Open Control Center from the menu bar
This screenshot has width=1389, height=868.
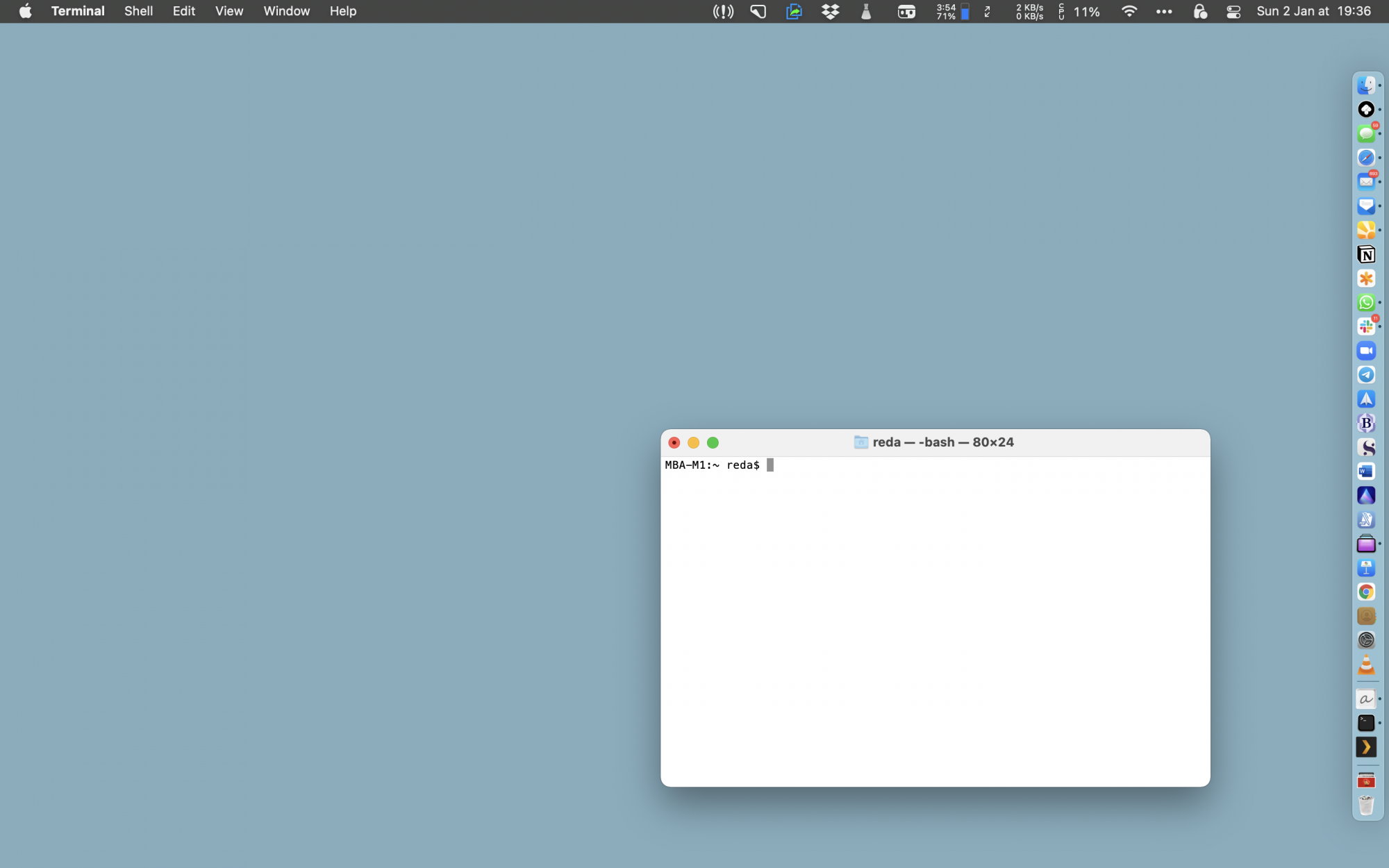coord(1234,12)
